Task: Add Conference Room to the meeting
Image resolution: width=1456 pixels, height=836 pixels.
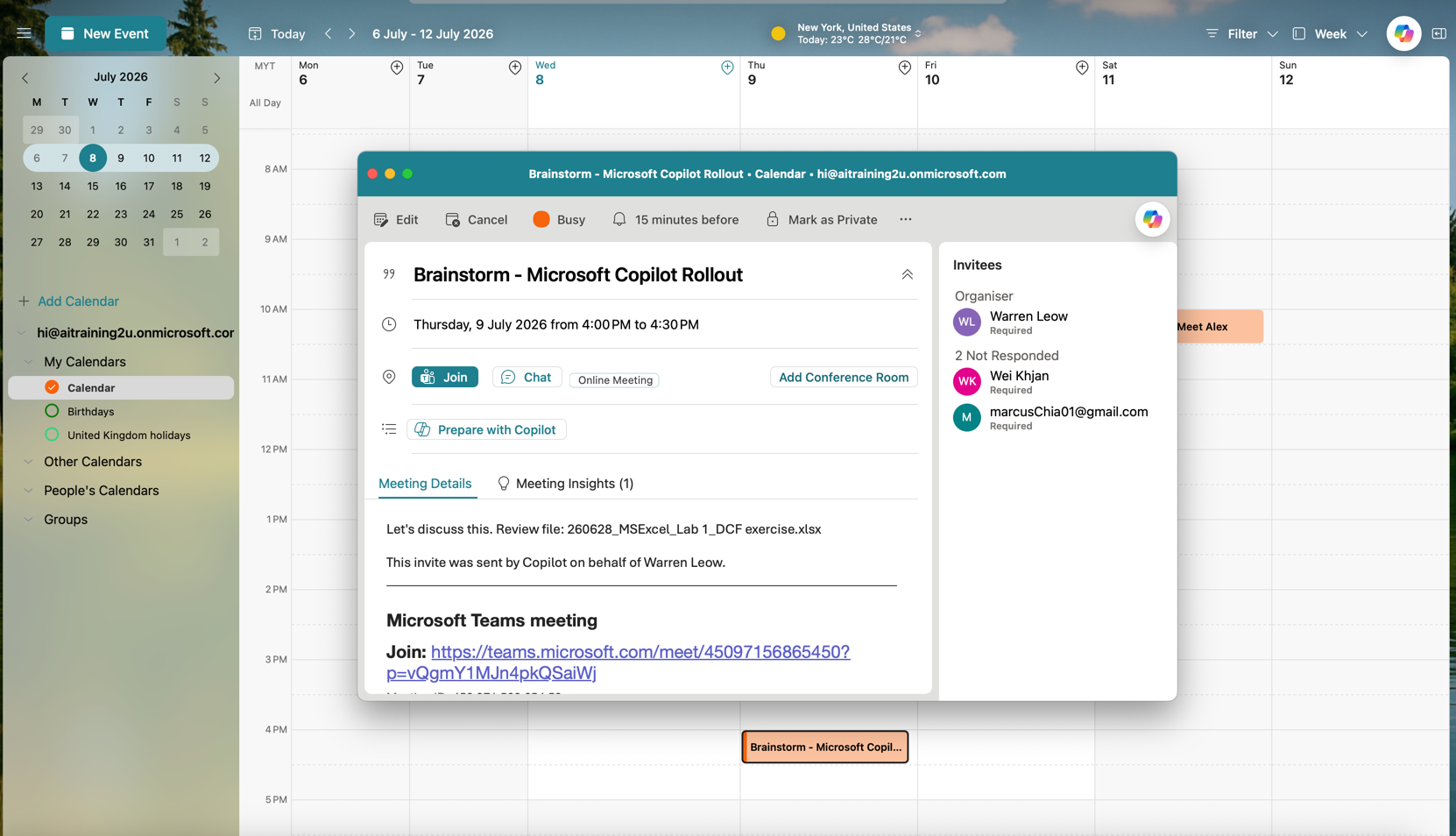Action: point(844,377)
